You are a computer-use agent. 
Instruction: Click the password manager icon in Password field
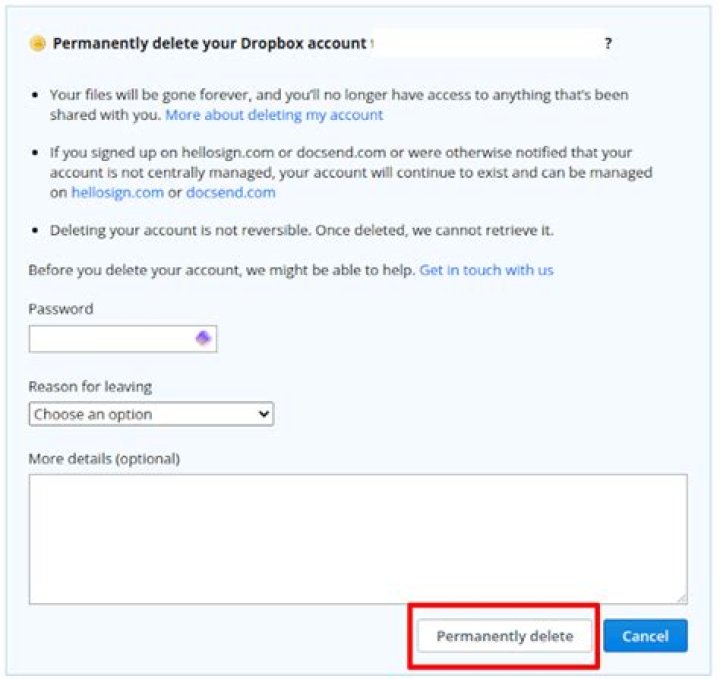coord(203,339)
